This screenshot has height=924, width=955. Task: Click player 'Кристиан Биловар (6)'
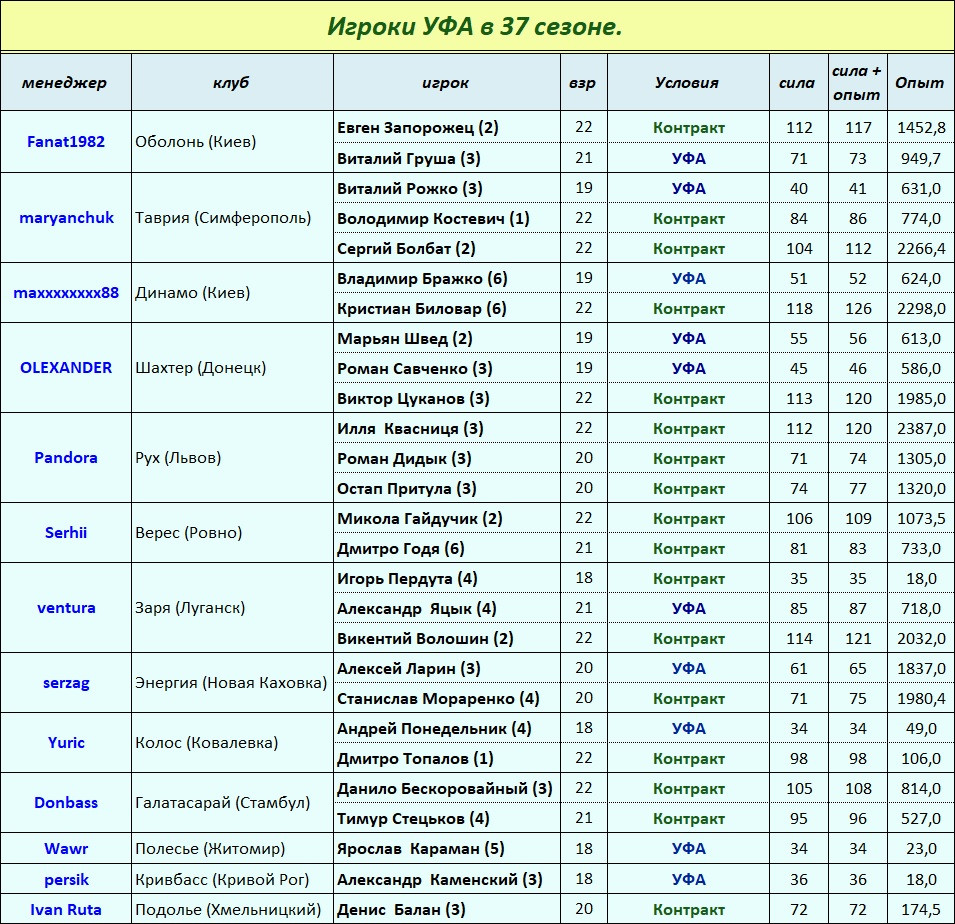pyautogui.click(x=421, y=309)
